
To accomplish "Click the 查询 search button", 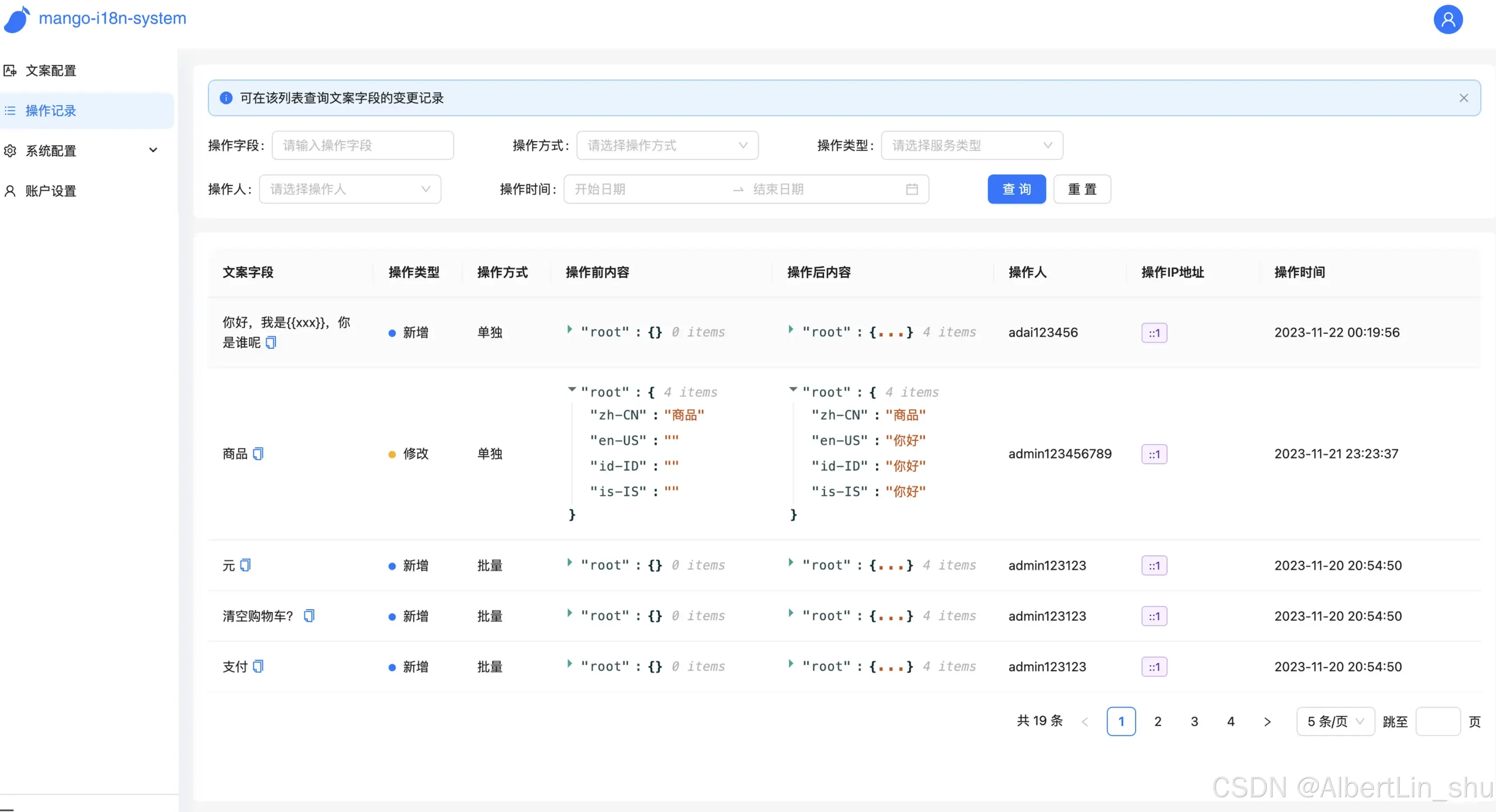I will click(x=1016, y=189).
